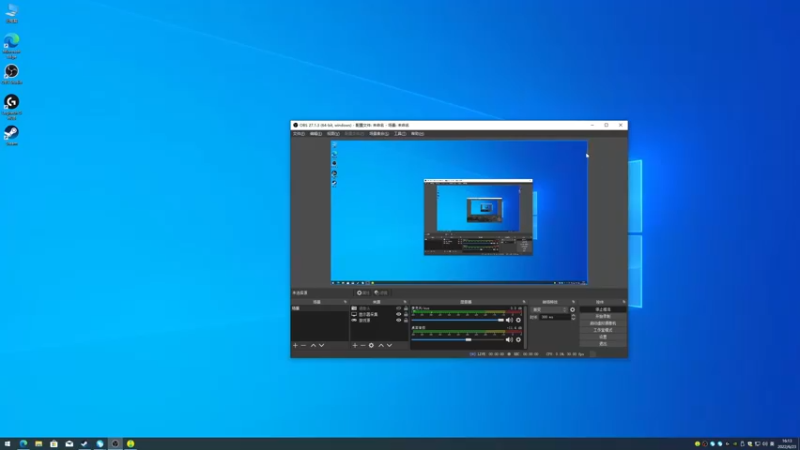The width and height of the screenshot is (800, 450).
Task: Open the Help menu in OBS
Action: [x=417, y=134]
